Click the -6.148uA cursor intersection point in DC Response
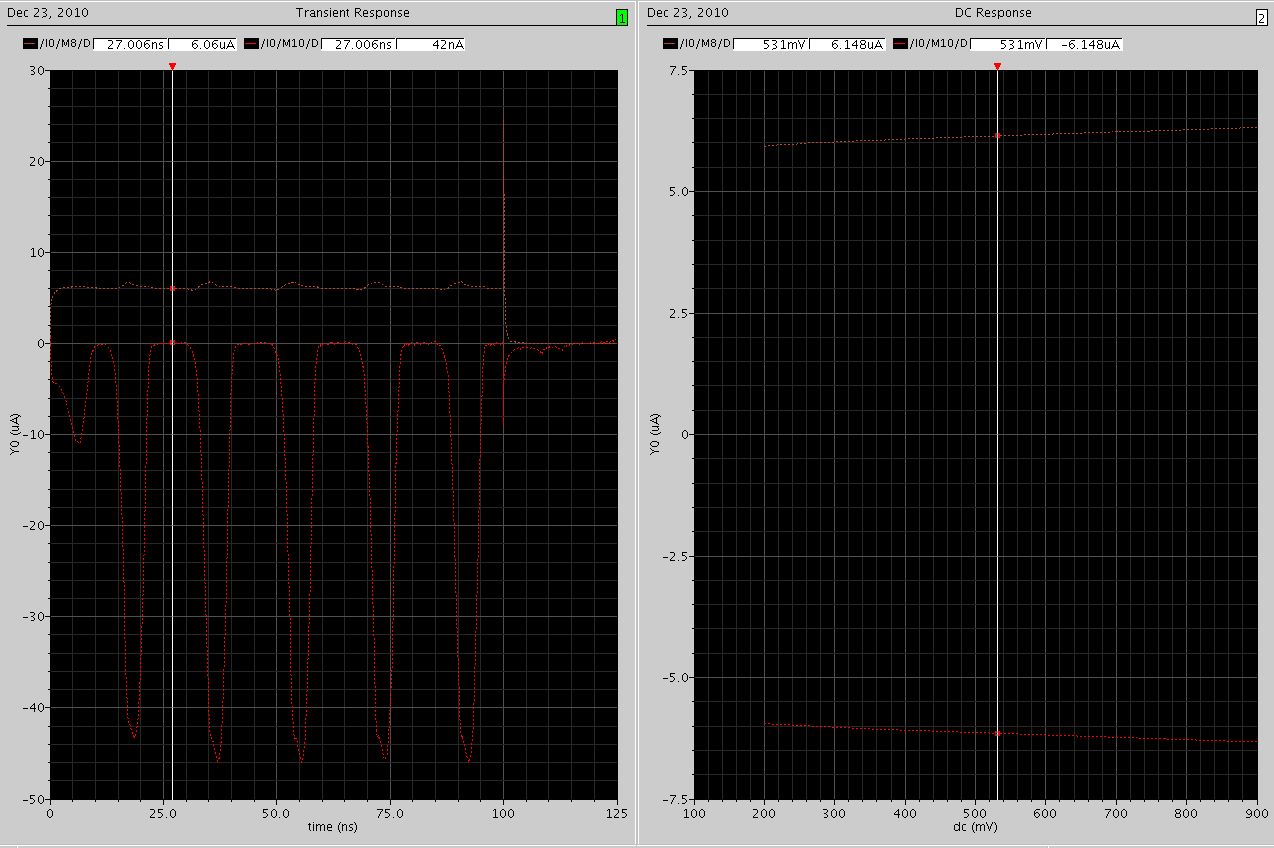1274x848 pixels. tap(997, 733)
